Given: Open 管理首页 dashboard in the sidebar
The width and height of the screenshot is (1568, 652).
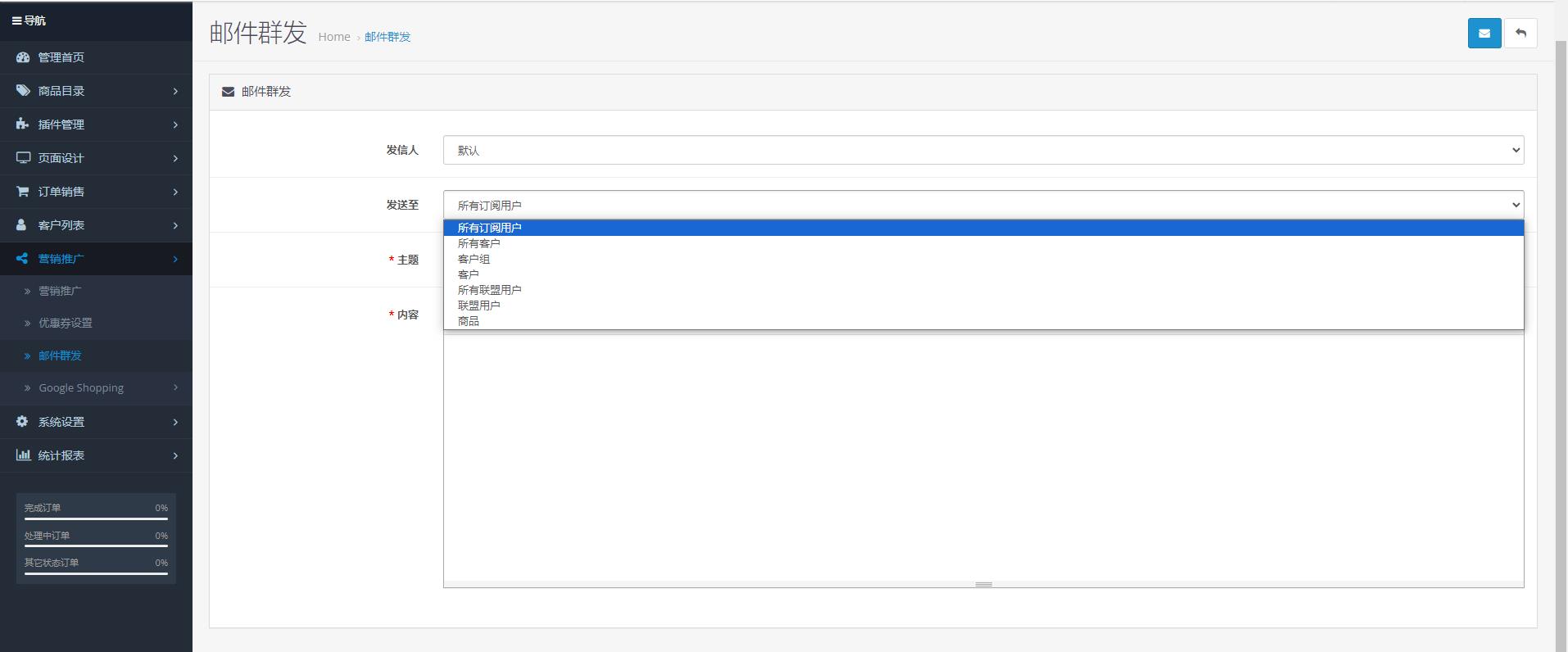Looking at the screenshot, I should click(x=61, y=57).
